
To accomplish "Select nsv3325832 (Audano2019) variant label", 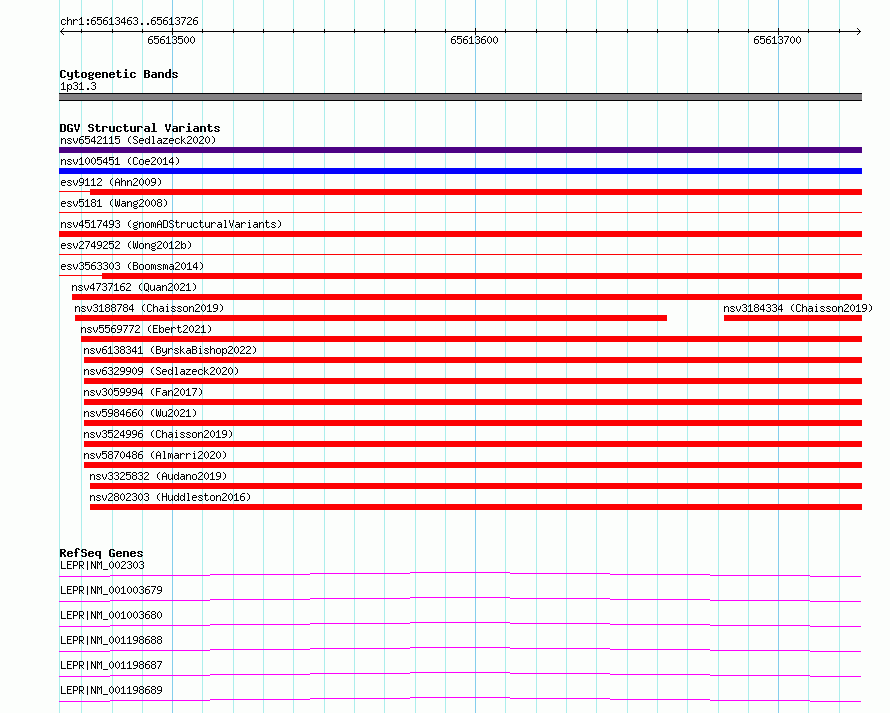I will click(x=158, y=476).
